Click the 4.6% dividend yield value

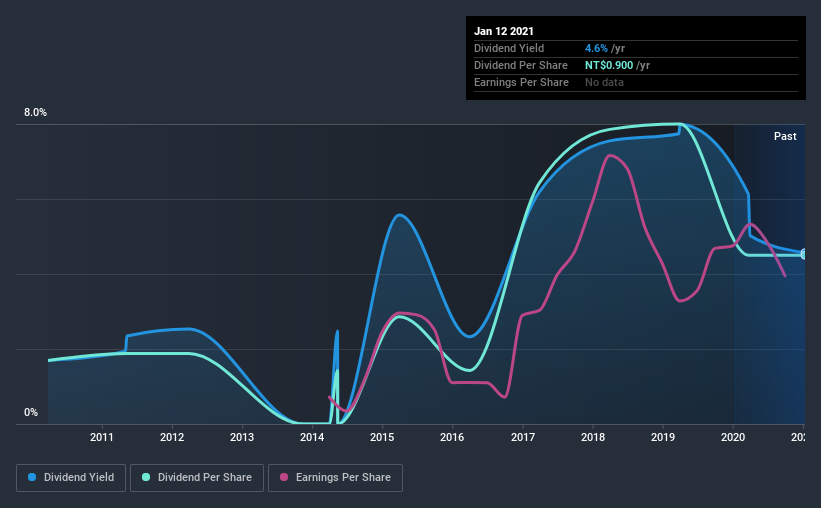click(596, 48)
